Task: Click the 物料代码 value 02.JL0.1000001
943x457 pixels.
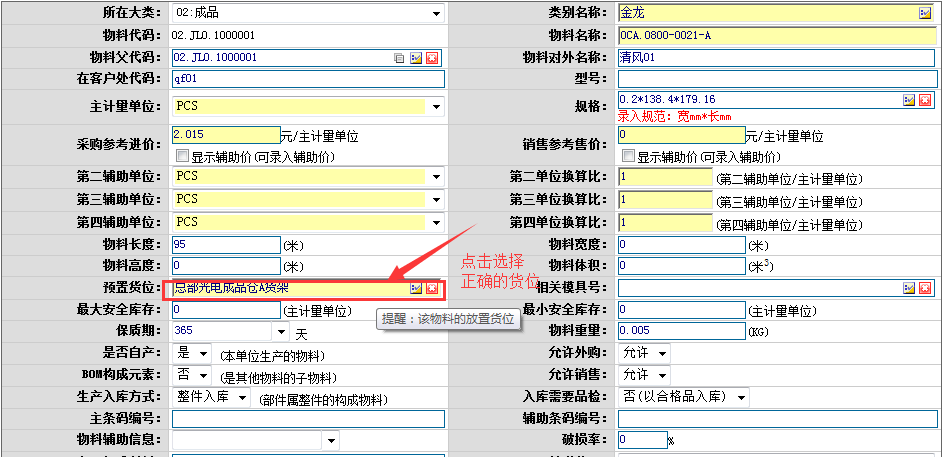Action: [x=213, y=35]
